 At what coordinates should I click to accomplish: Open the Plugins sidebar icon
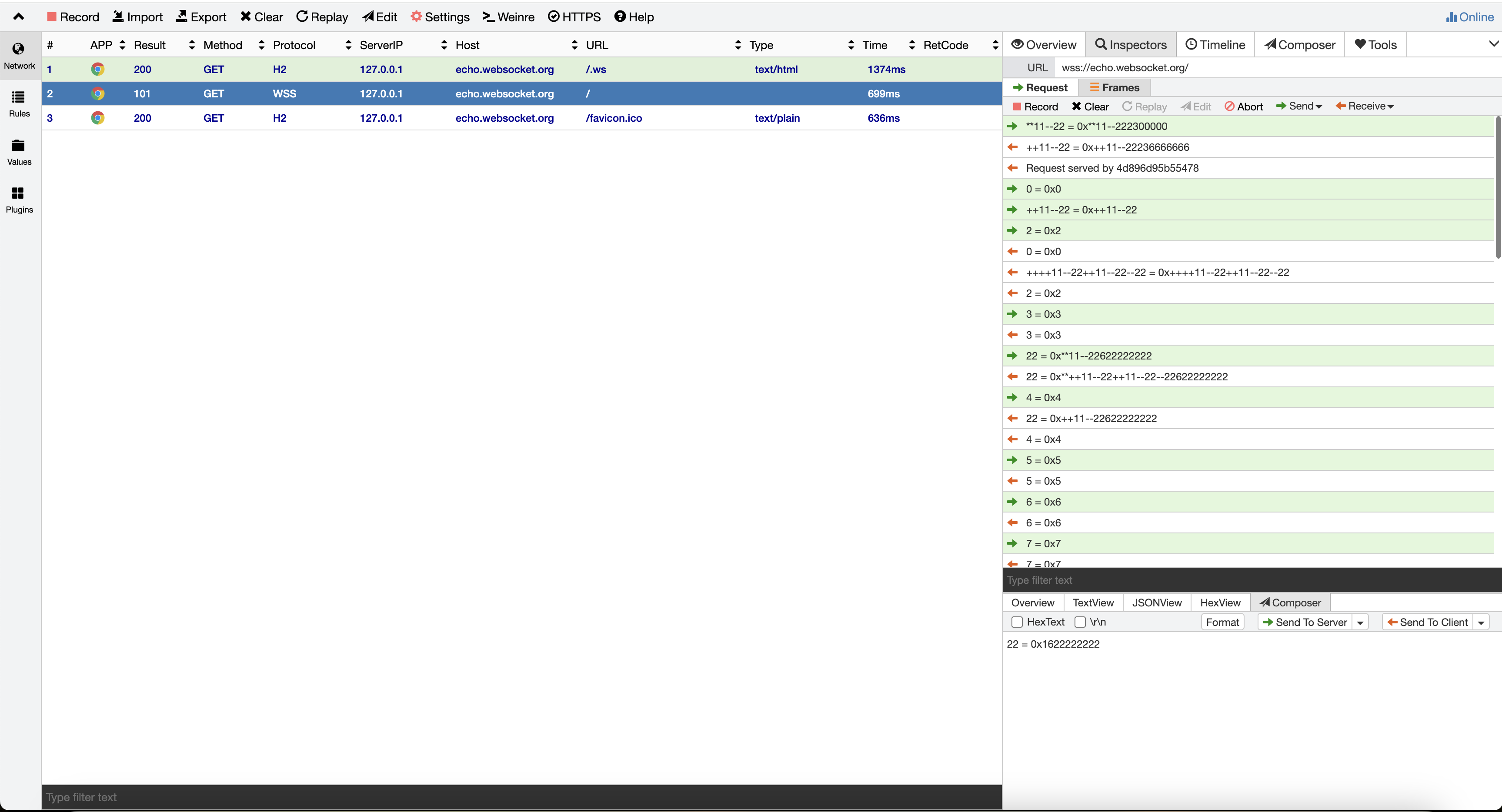tap(19, 200)
